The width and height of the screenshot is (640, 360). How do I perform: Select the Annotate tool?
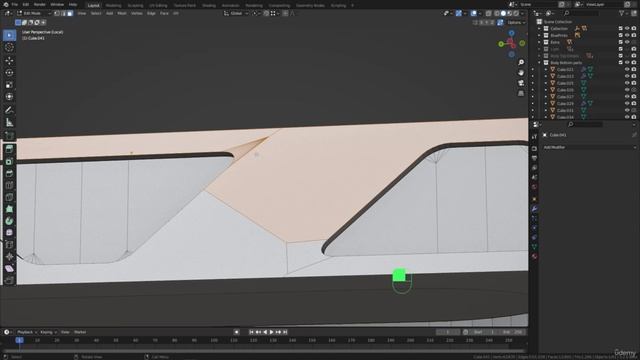9,110
